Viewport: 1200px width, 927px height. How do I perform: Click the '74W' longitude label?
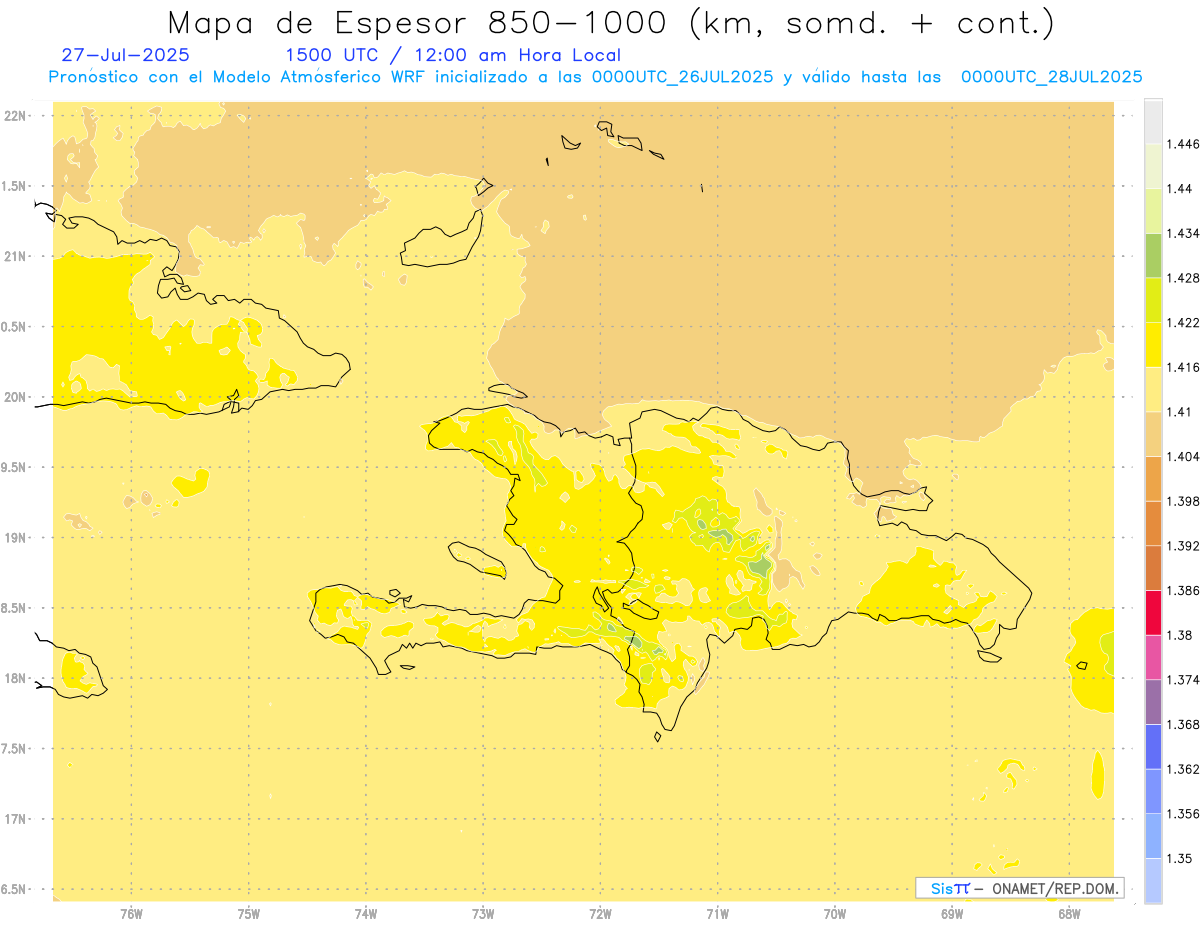366,914
